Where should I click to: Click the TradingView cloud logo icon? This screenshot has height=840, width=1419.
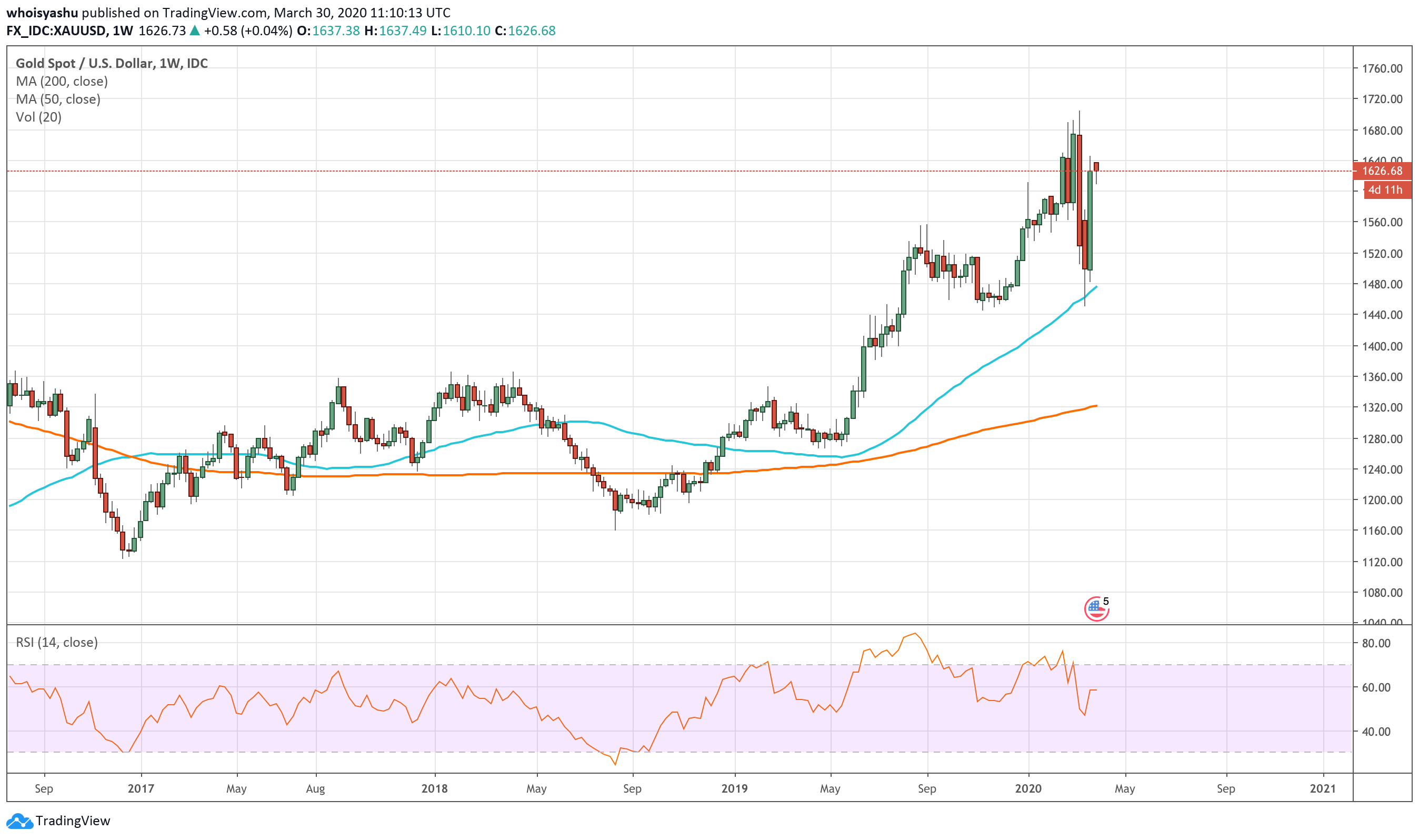click(19, 821)
